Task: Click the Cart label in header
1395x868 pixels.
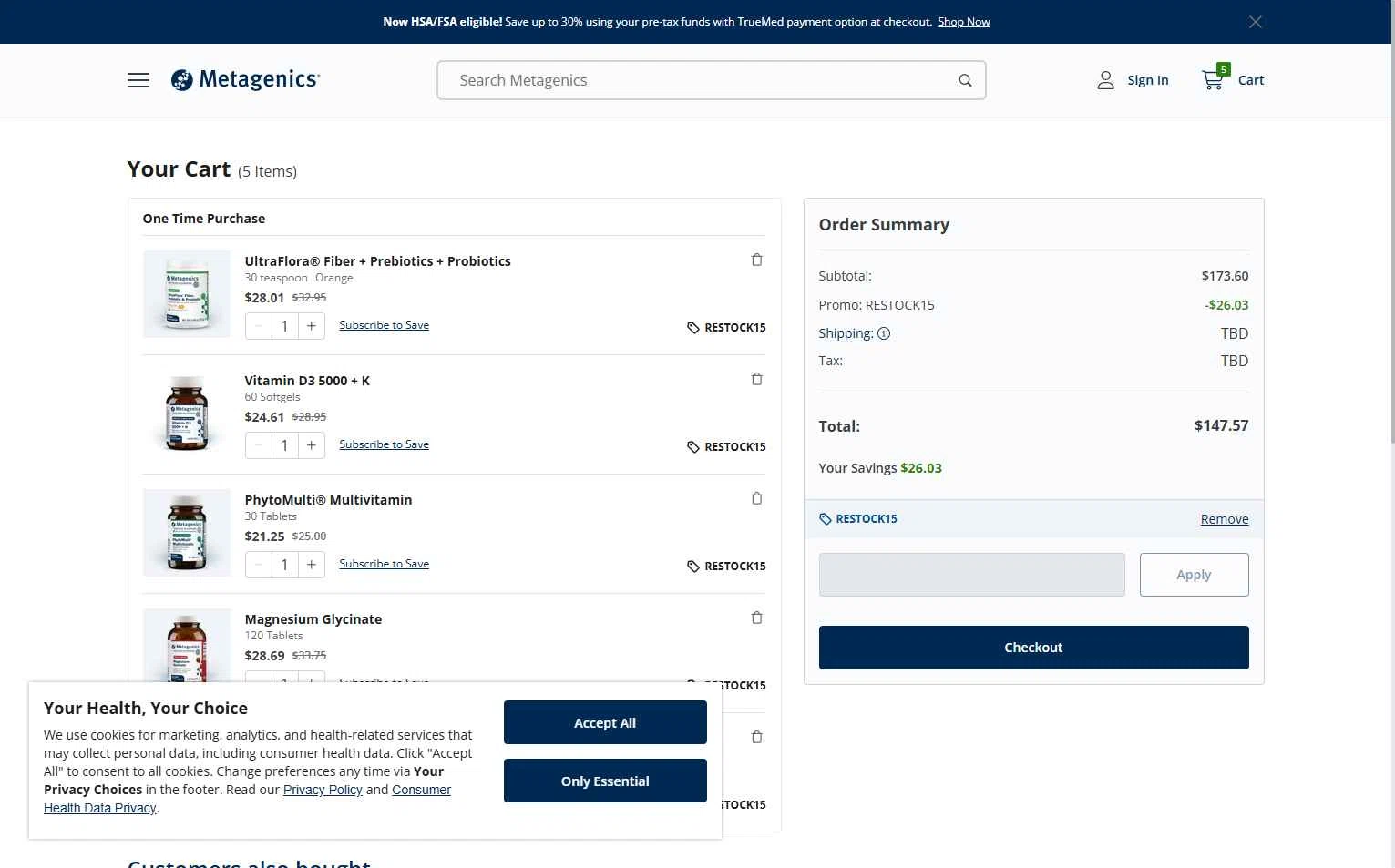Action: point(1250,80)
